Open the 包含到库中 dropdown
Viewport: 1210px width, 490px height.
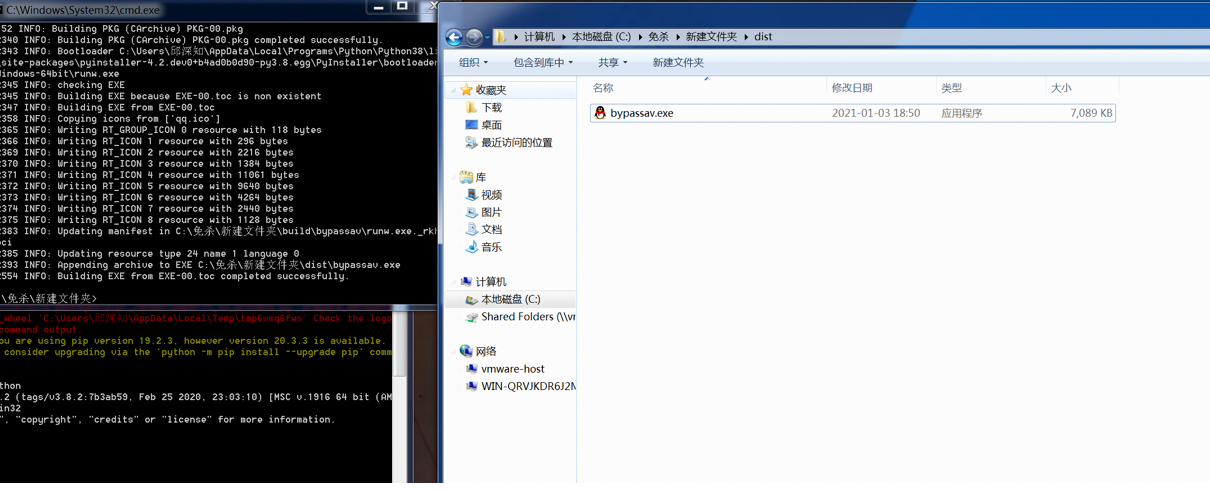pyautogui.click(x=543, y=63)
